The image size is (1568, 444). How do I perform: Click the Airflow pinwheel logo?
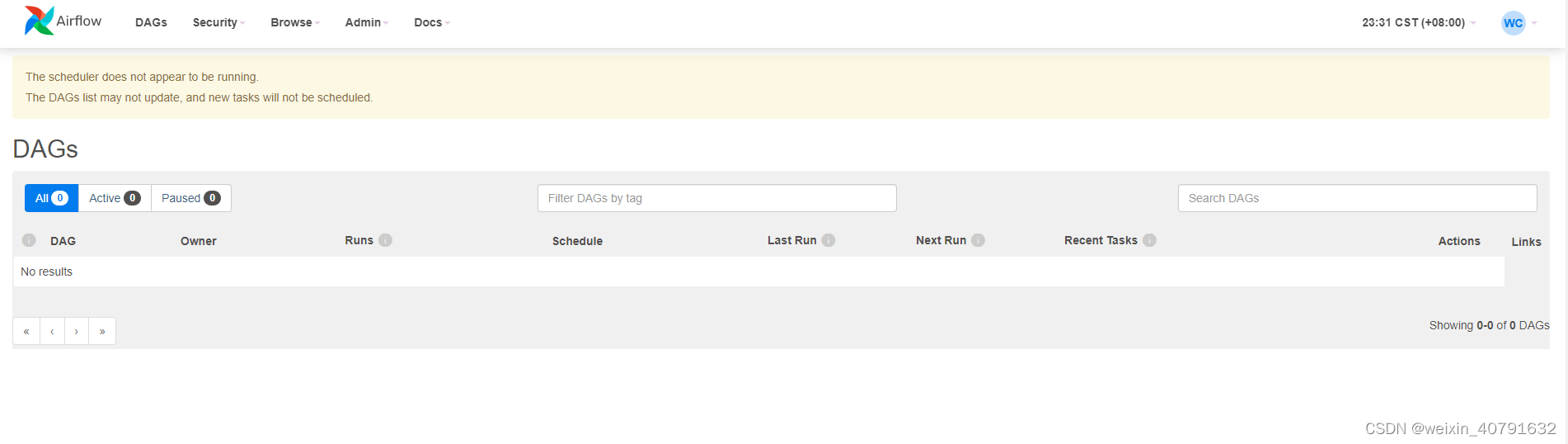pos(39,21)
